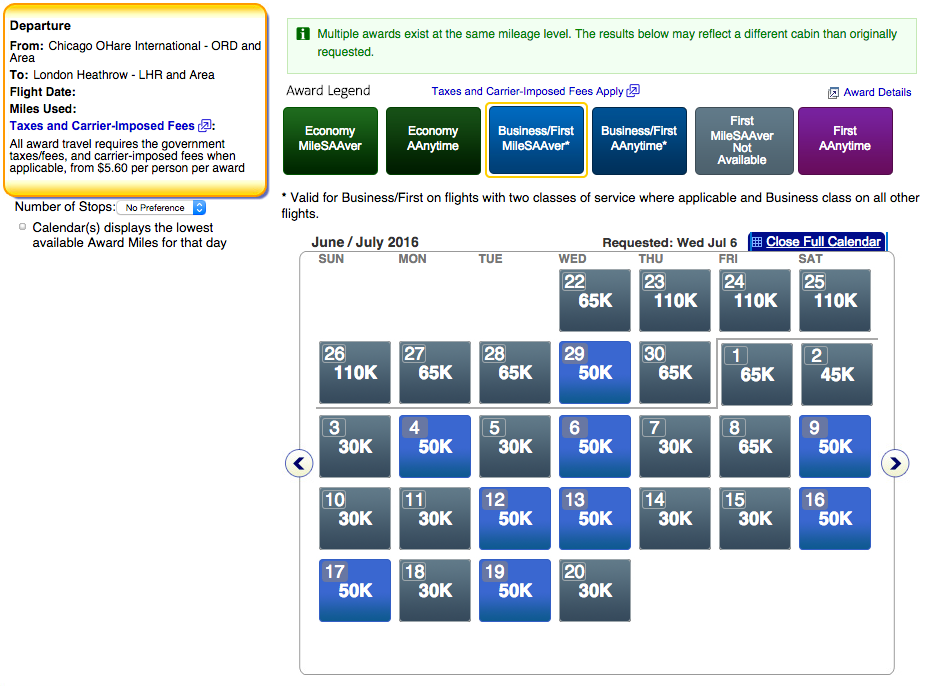Image resolution: width=926 pixels, height=686 pixels.
Task: Select June 29 at 50K
Action: 595,372
